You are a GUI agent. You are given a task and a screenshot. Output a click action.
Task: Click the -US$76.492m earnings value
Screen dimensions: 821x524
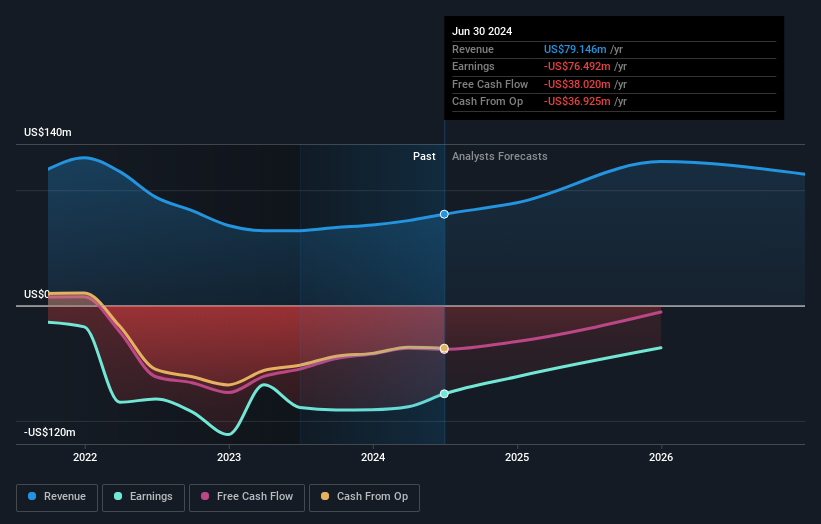point(577,66)
